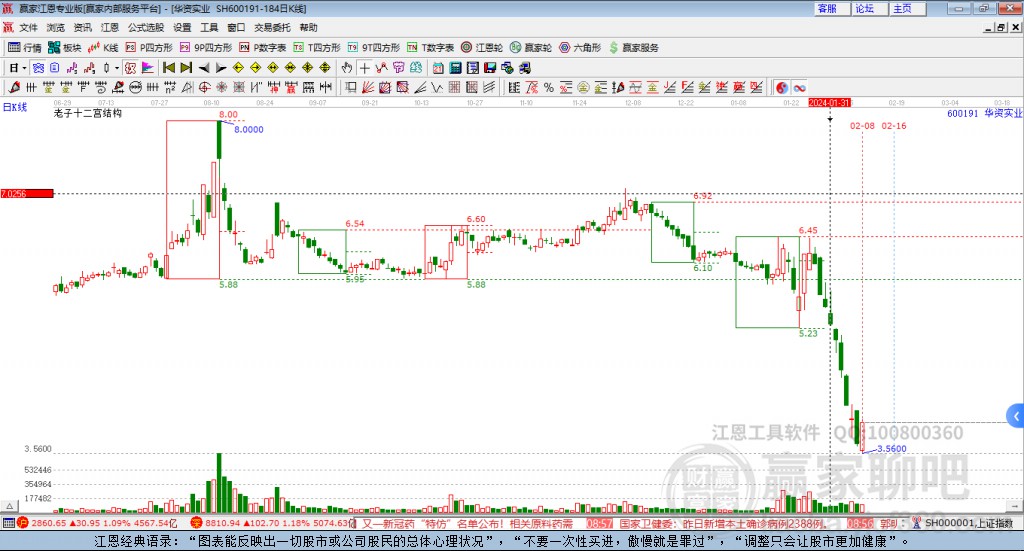
Task: Open the 六角形 hexagon tool
Action: click(x=580, y=48)
